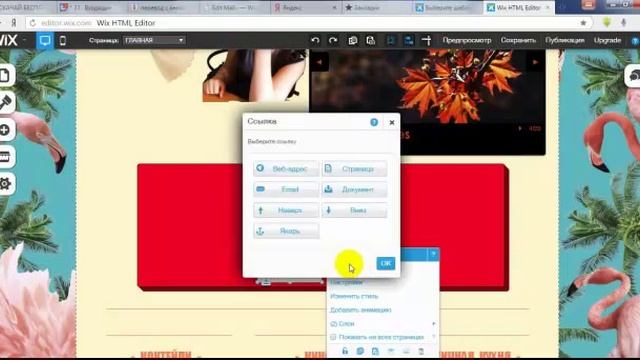The image size is (640, 360).
Task: Open the chat bubble icon at right edge
Action: click(x=633, y=76)
